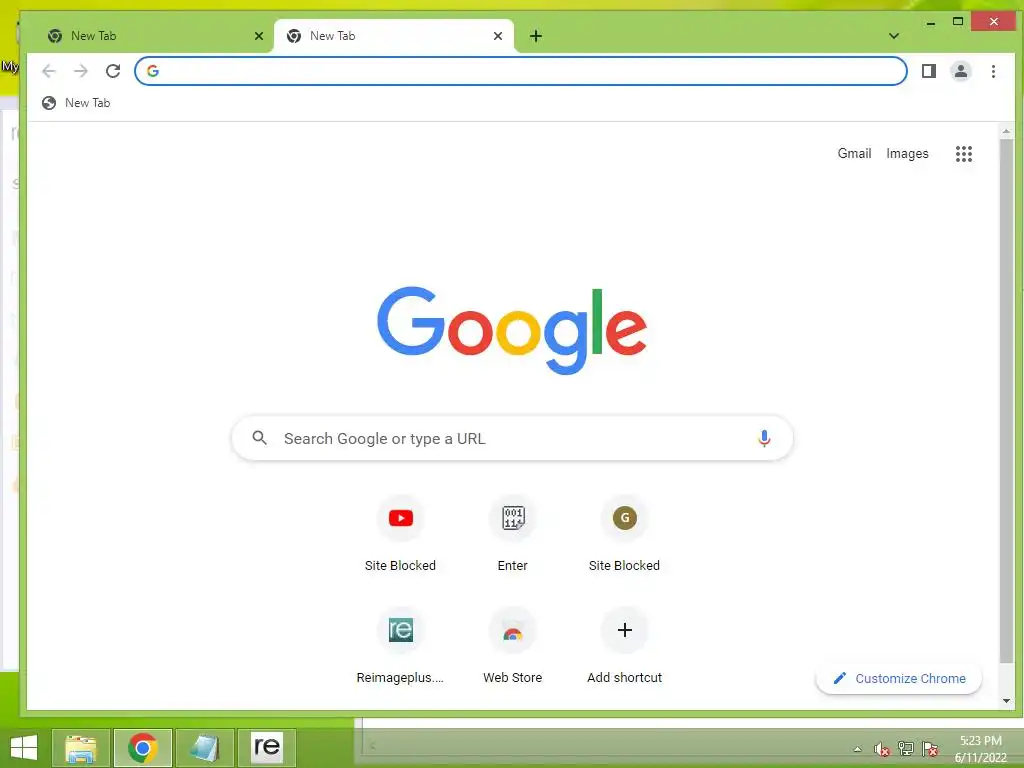Click the browser forward arrow

(81, 71)
